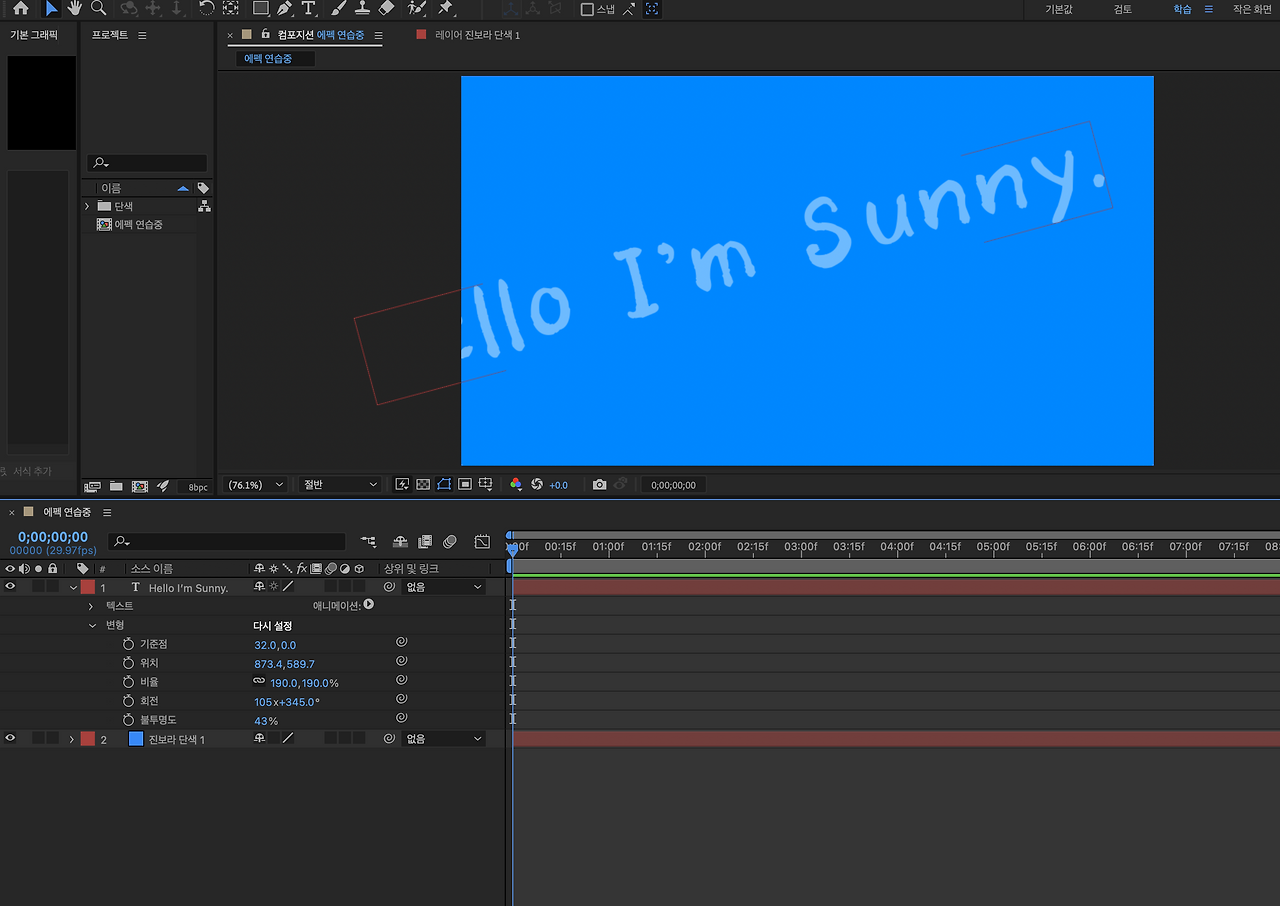Open the 76.1% magnification dropdown
The width and height of the screenshot is (1280, 906).
[256, 485]
